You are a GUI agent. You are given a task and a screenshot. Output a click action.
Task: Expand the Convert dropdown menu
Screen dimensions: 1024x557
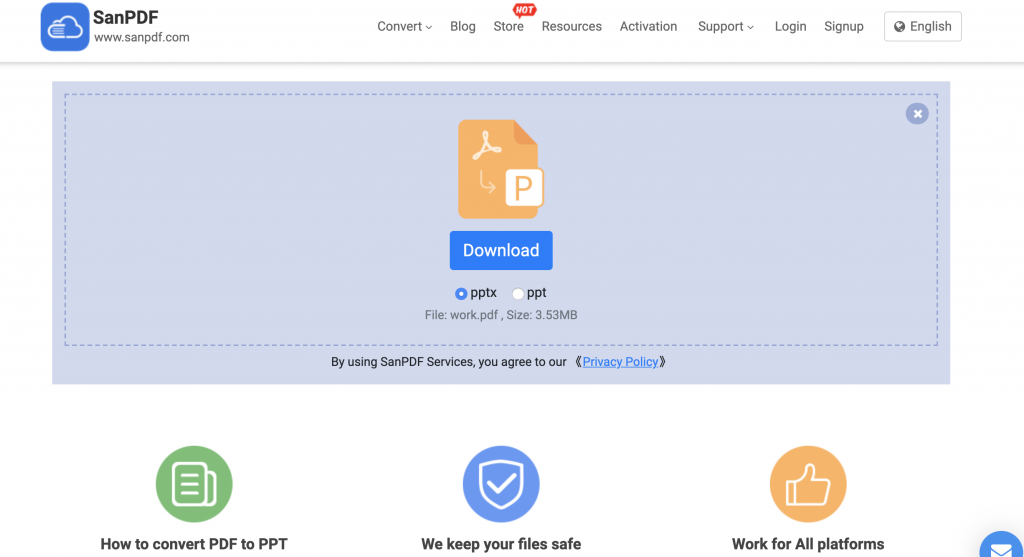click(x=404, y=27)
